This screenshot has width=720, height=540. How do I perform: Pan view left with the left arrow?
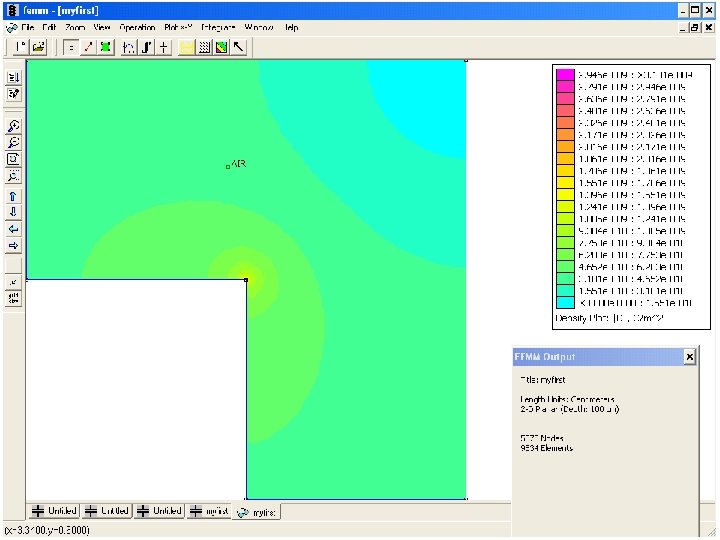pos(14,229)
